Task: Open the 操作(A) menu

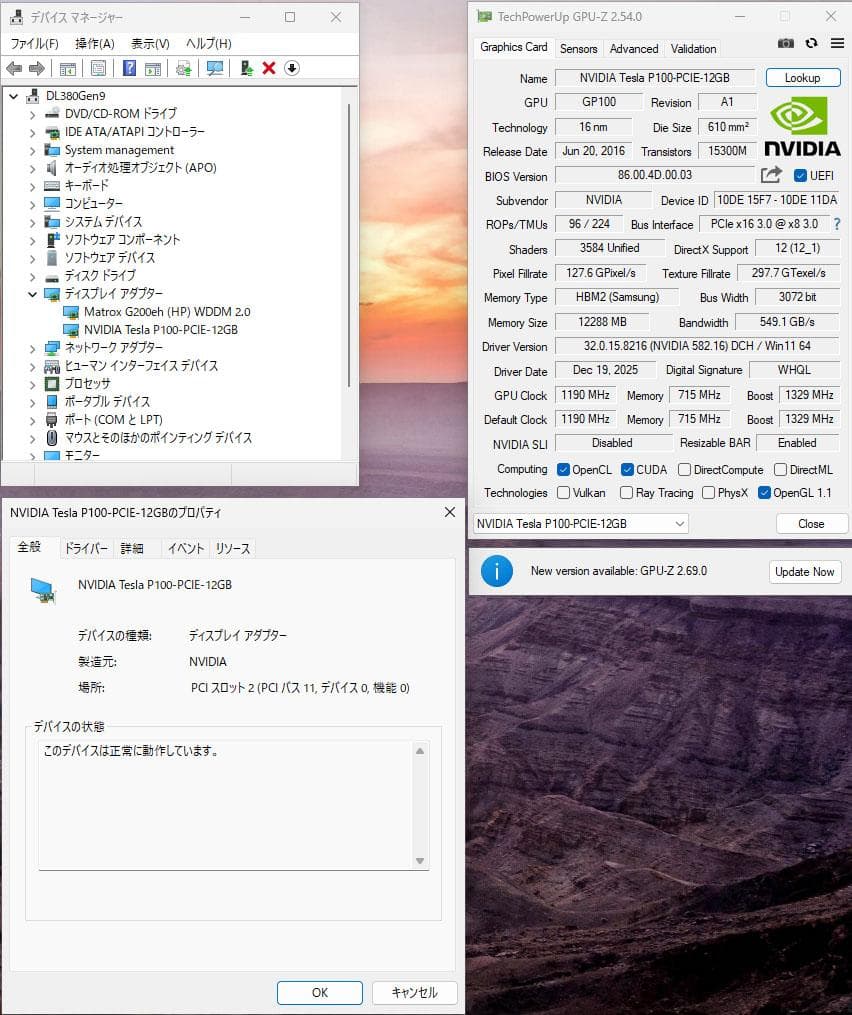Action: (95, 43)
